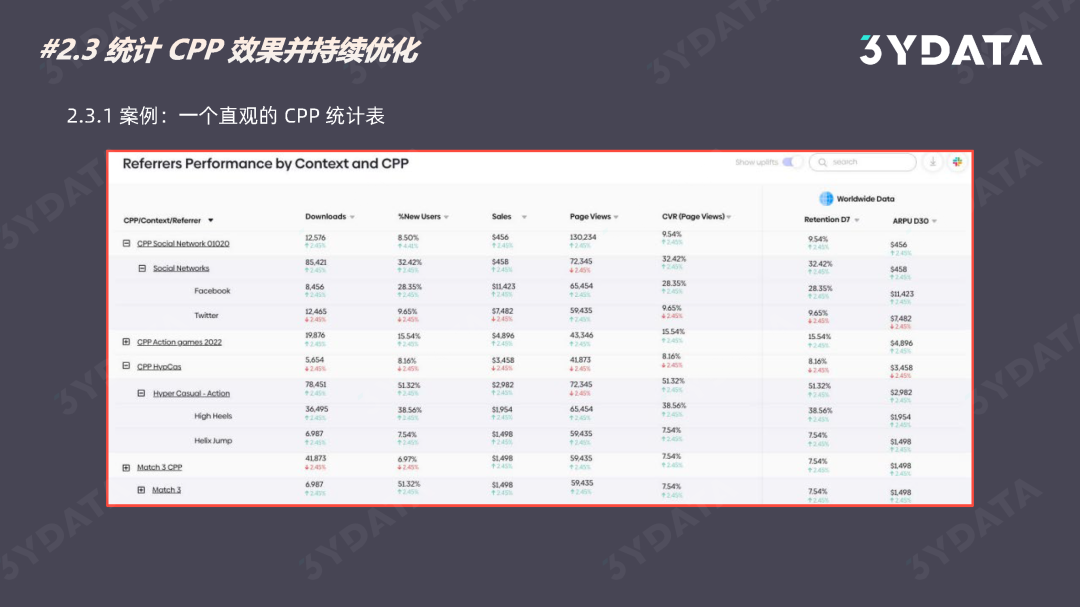Click the Page Views value 43,346
1080x607 pixels.
click(581, 336)
